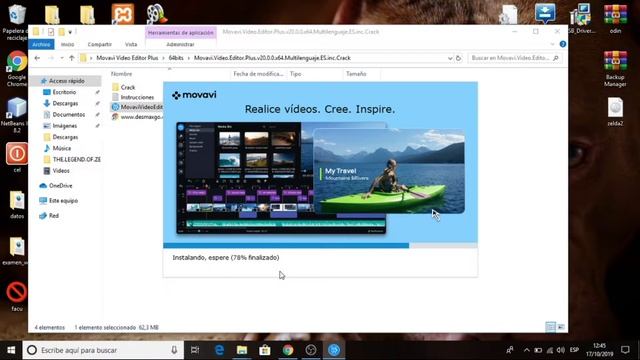640x360 pixels.
Task: Click the microphone icon in search box
Action: tap(174, 350)
